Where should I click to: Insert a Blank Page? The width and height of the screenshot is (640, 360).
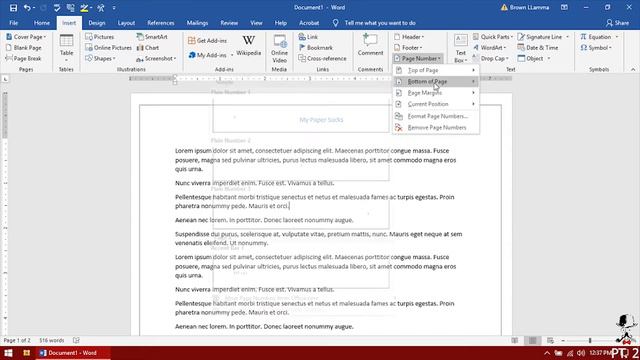click(24, 47)
